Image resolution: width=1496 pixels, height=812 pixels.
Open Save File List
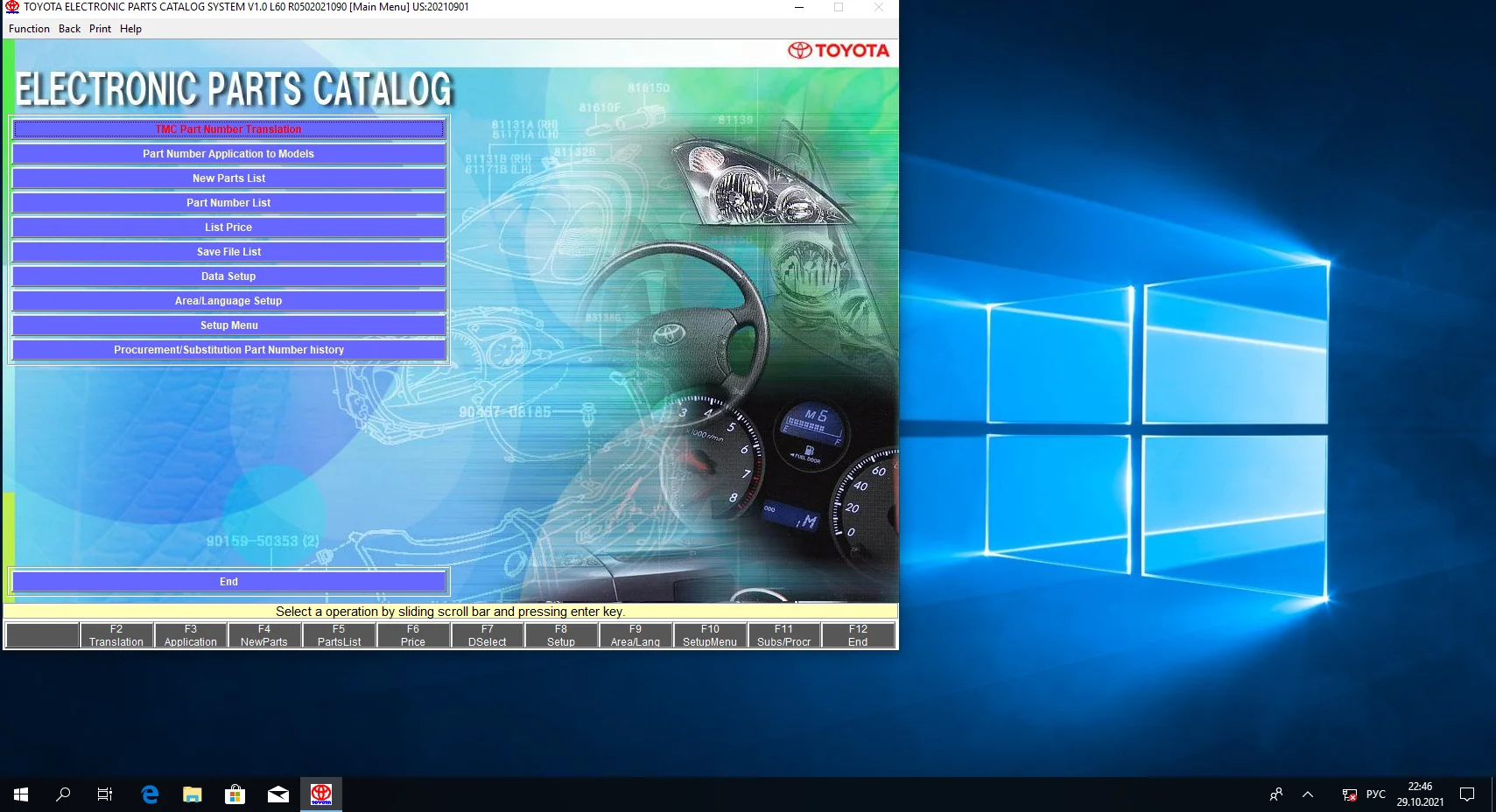tap(228, 252)
